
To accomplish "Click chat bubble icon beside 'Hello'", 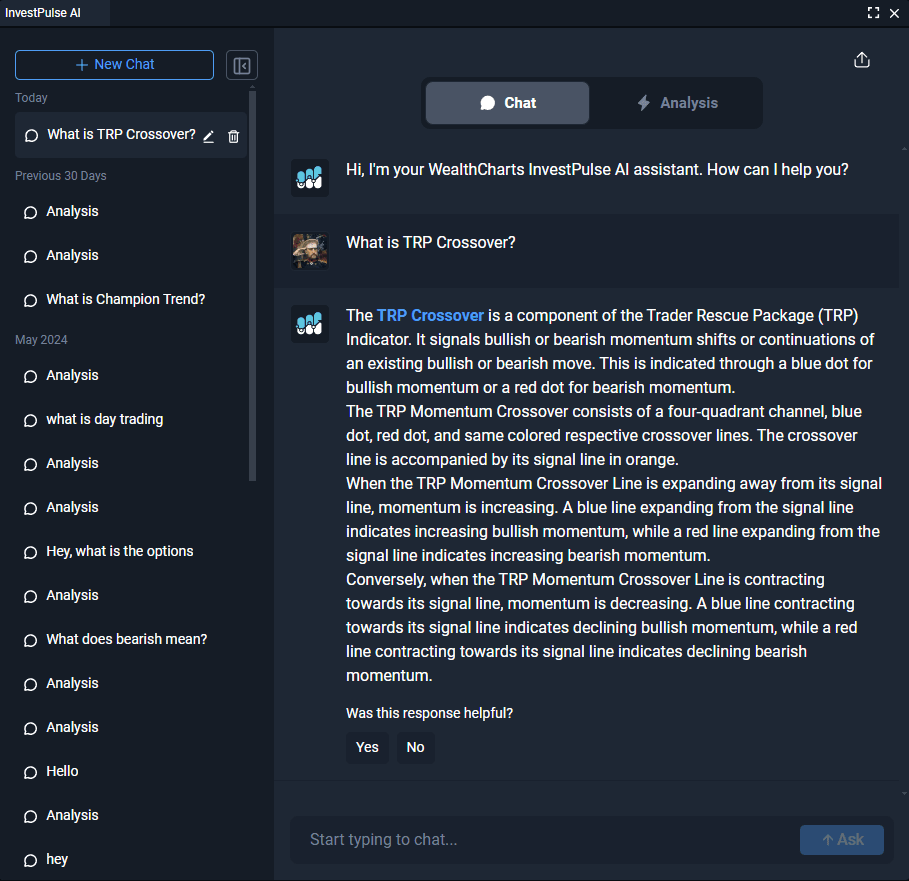I will 30,773.
